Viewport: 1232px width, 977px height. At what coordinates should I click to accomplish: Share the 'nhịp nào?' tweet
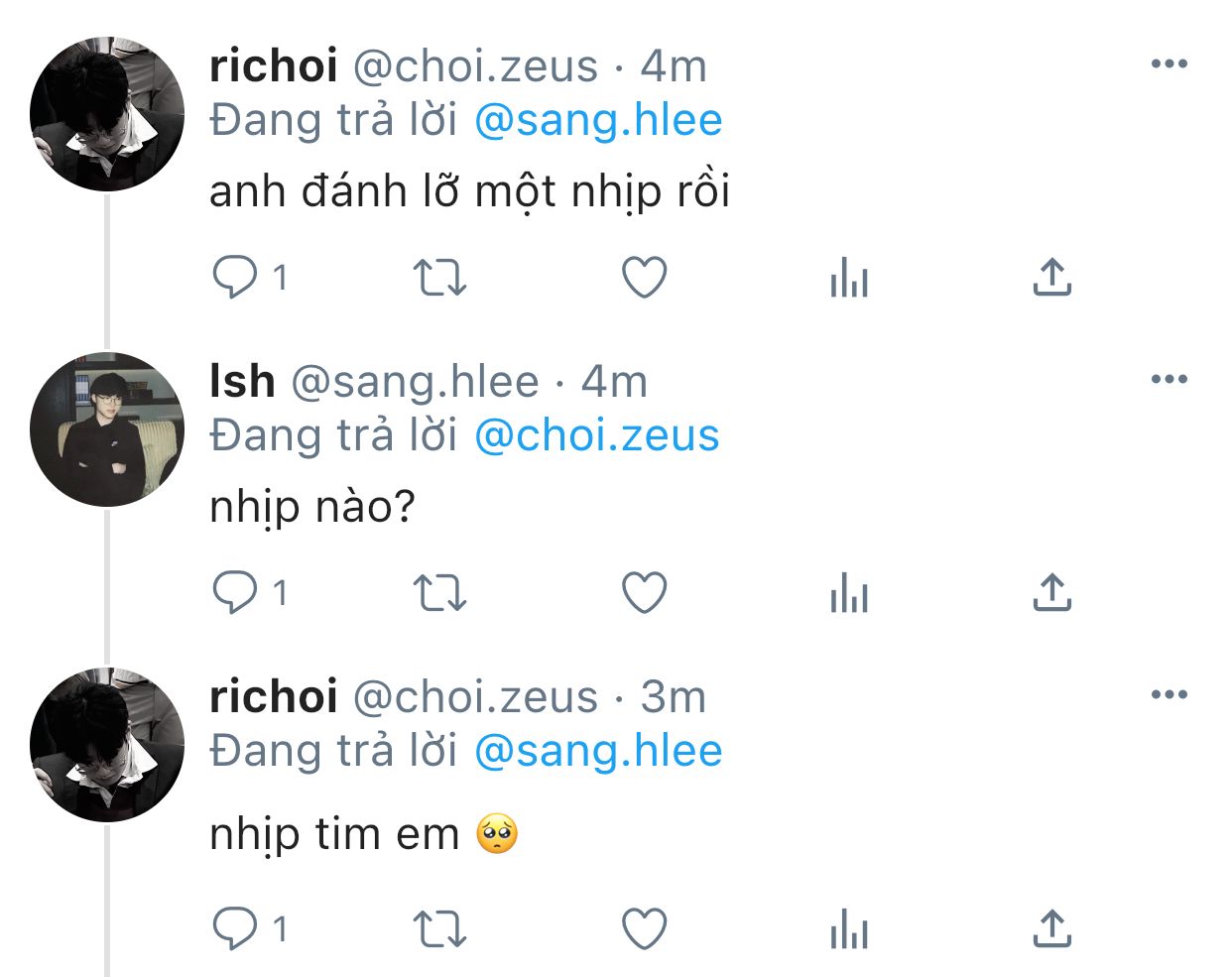[1051, 593]
